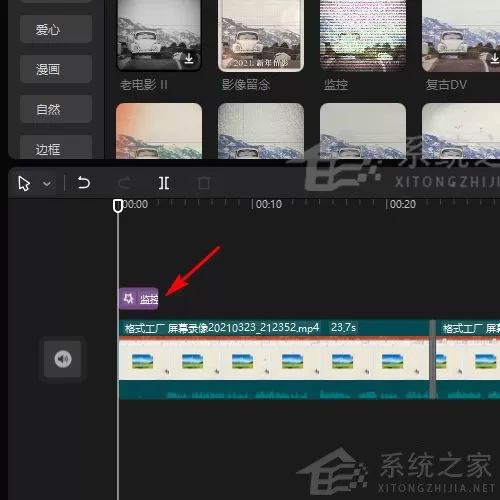Click the delete trash icon
The height and width of the screenshot is (500, 500).
(204, 183)
